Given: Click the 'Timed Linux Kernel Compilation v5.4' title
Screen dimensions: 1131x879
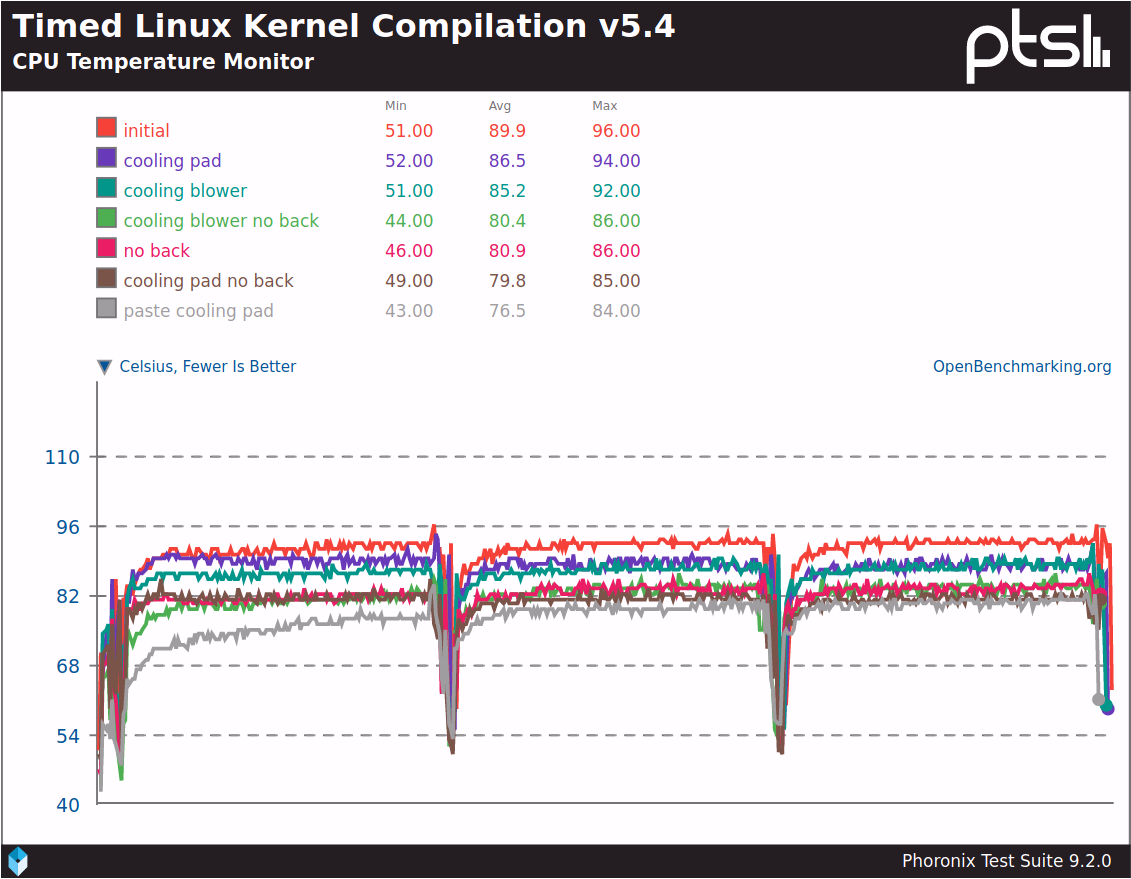Looking at the screenshot, I should [x=344, y=26].
